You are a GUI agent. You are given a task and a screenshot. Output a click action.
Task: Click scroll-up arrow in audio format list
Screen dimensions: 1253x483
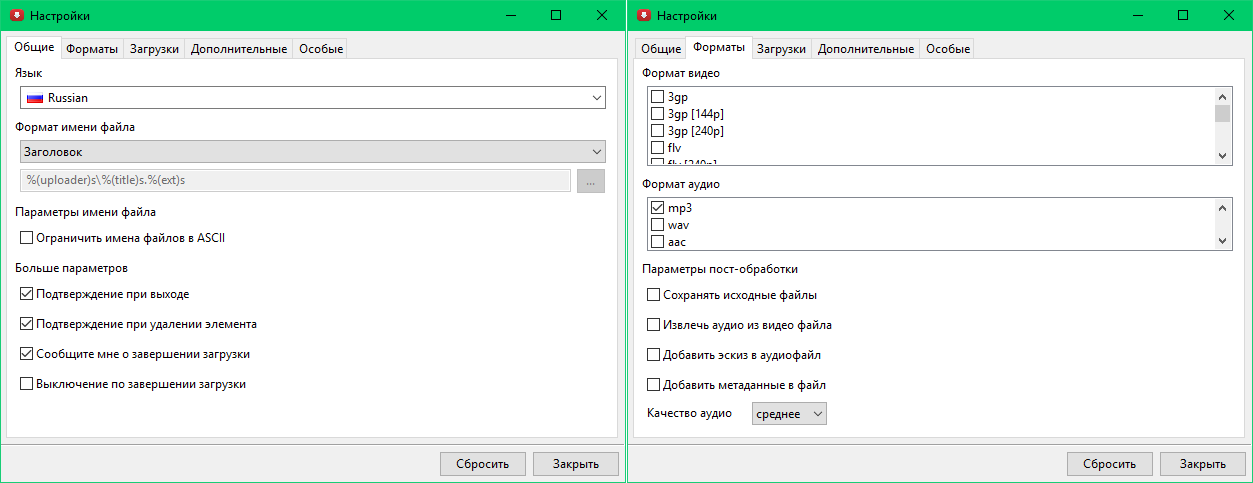tap(1222, 208)
